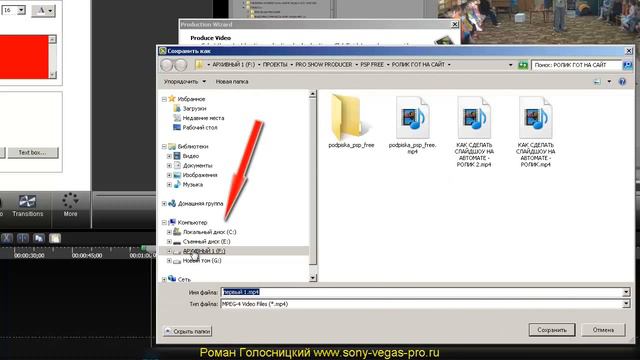Open the font color A dropdown

point(43,11)
